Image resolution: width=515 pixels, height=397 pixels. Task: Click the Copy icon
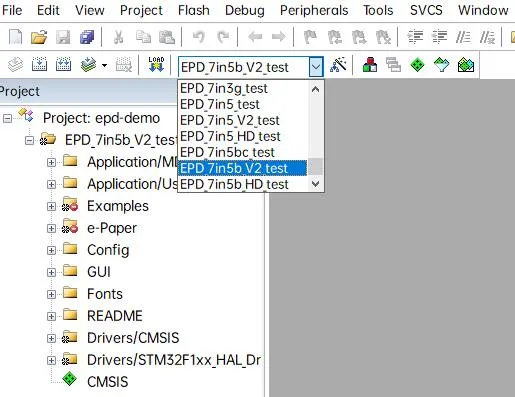tap(143, 37)
